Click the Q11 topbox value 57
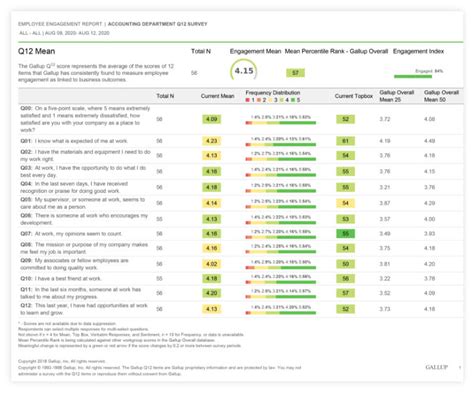 346,293
